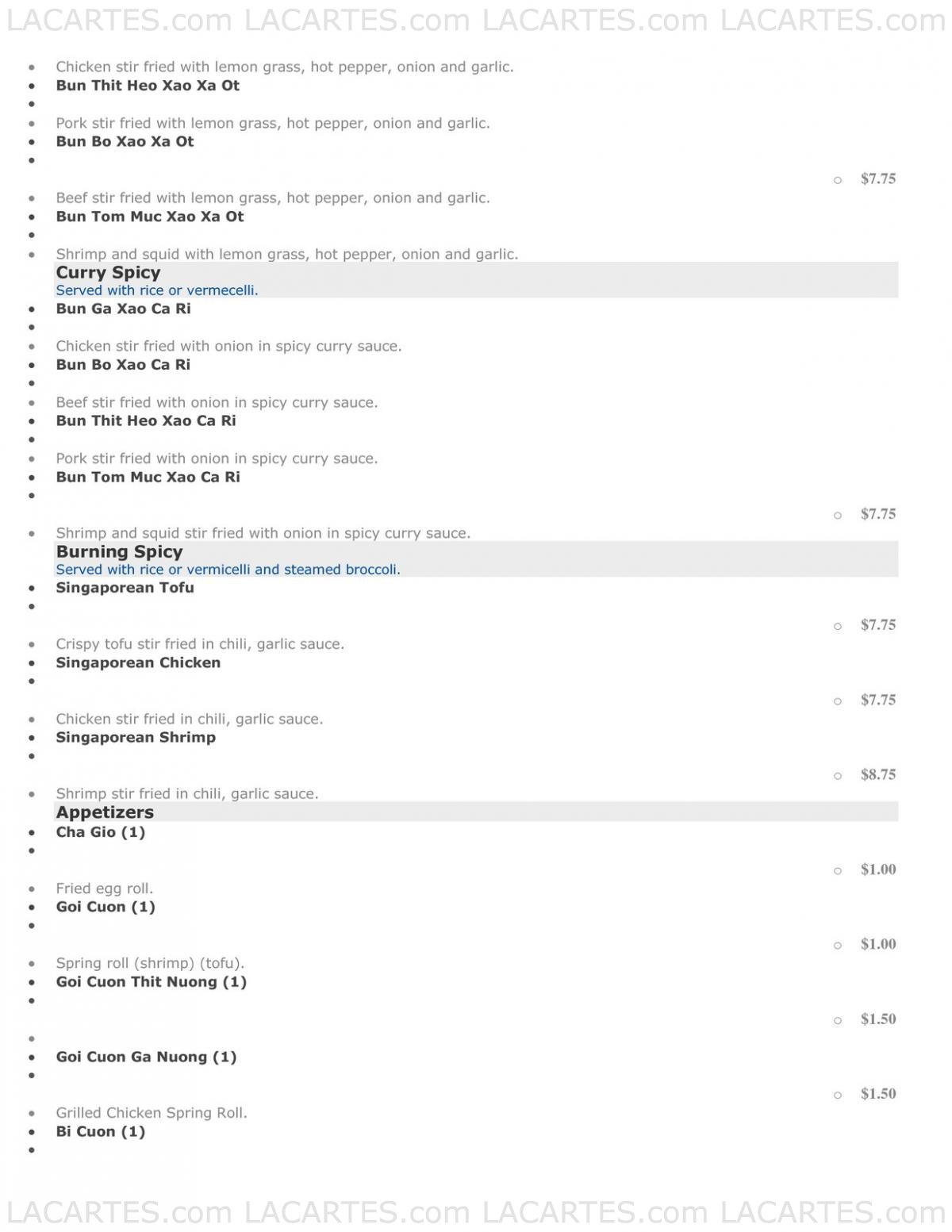Select Bun Bo Xao Xa Ot dish name
952x1232 pixels.
click(x=125, y=142)
